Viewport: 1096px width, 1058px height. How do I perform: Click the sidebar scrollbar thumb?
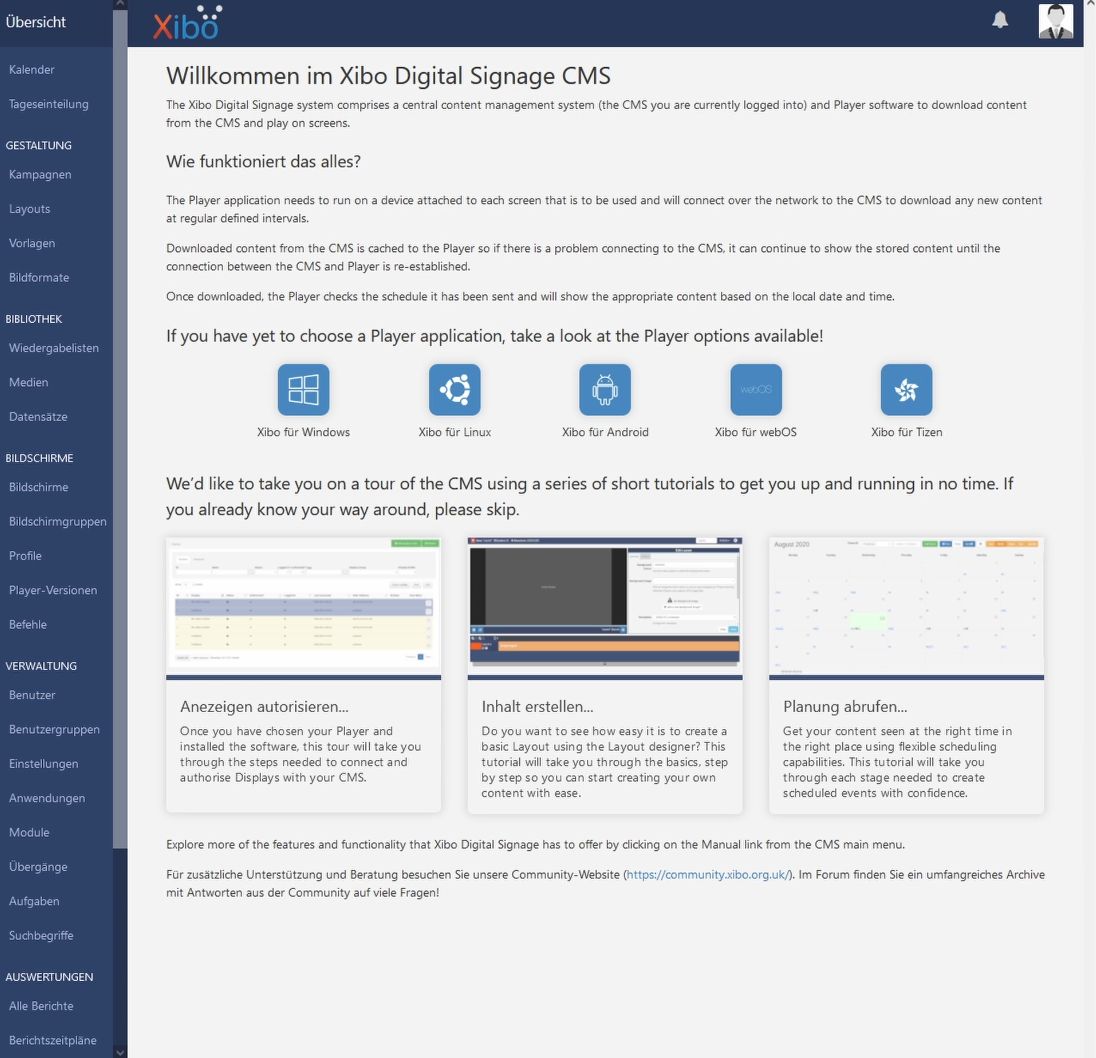point(120,429)
